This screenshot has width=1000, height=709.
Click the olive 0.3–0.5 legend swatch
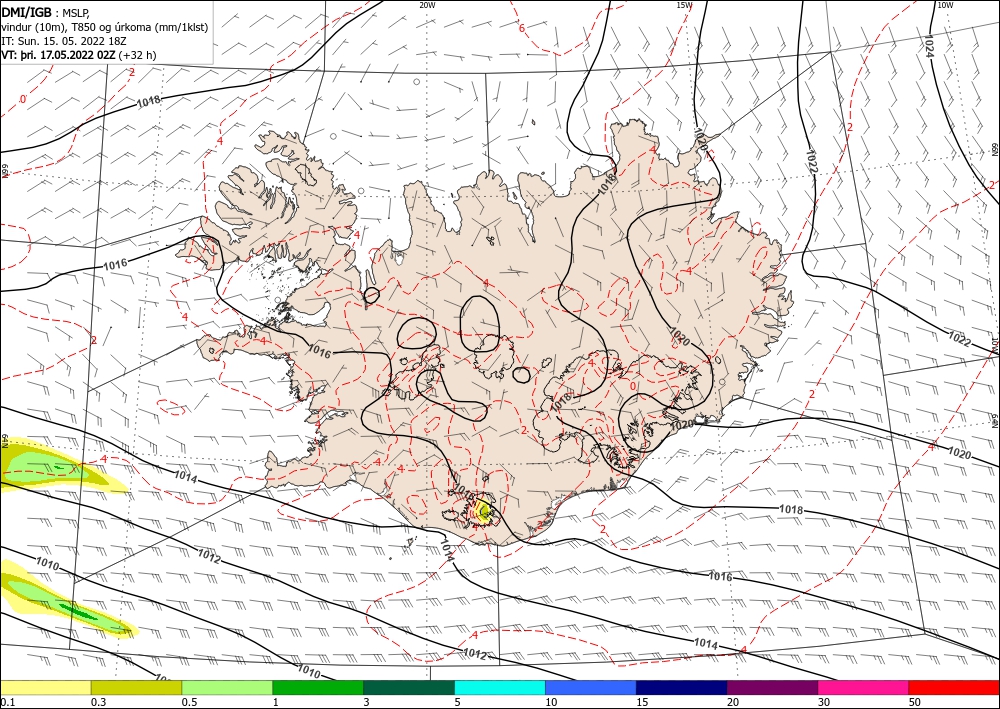click(136, 687)
